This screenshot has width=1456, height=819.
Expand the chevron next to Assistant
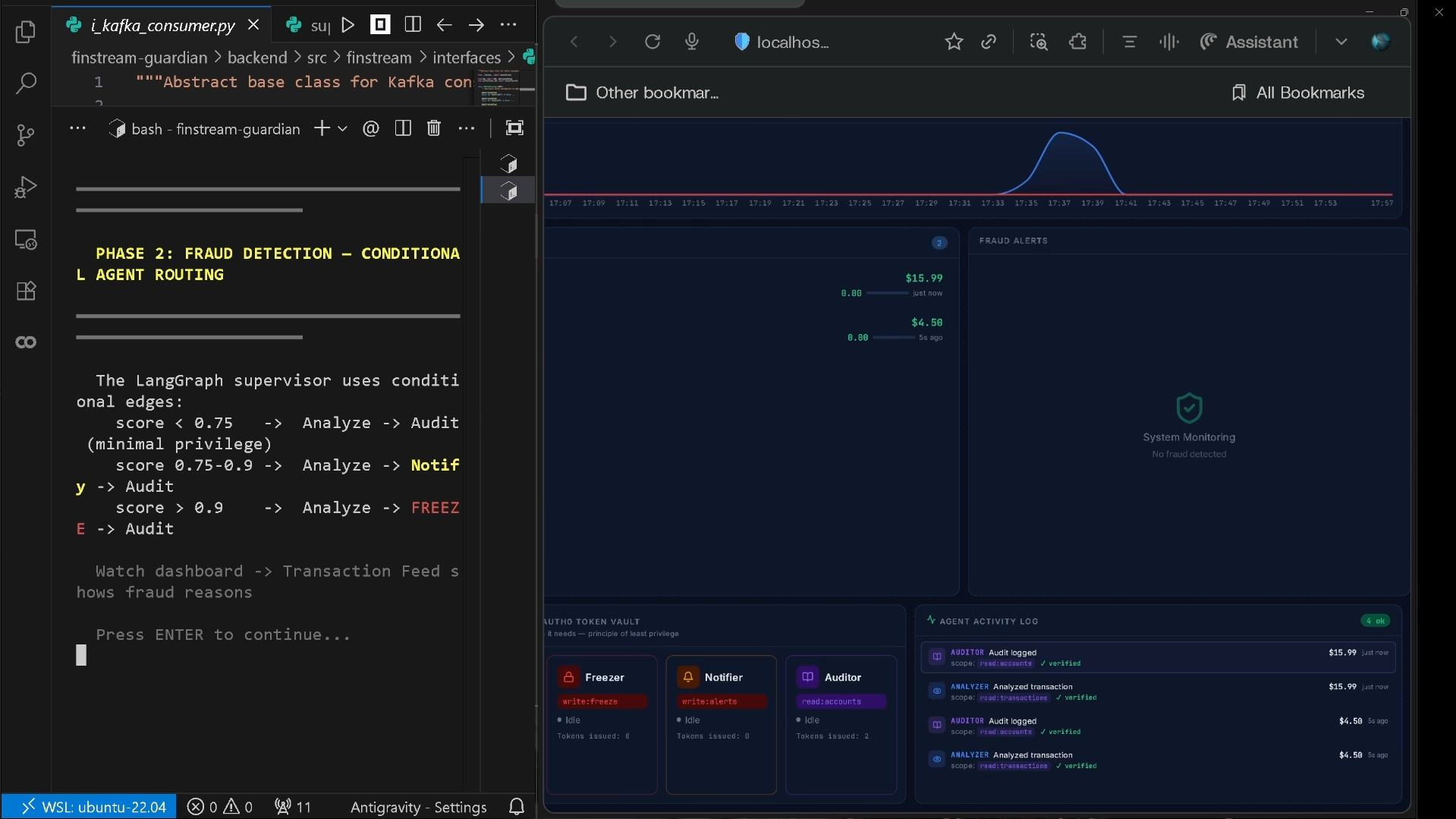coord(1341,42)
